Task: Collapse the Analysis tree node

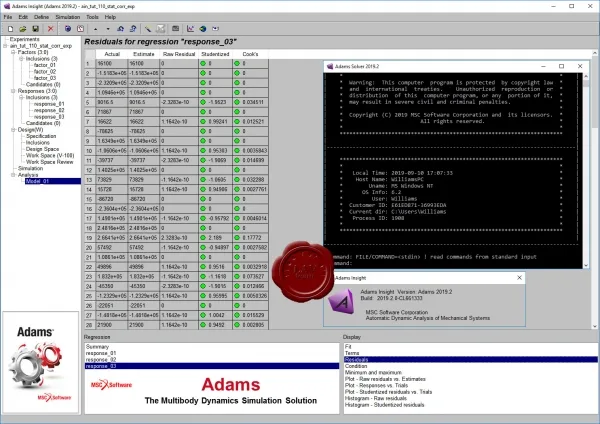Action: [13, 175]
